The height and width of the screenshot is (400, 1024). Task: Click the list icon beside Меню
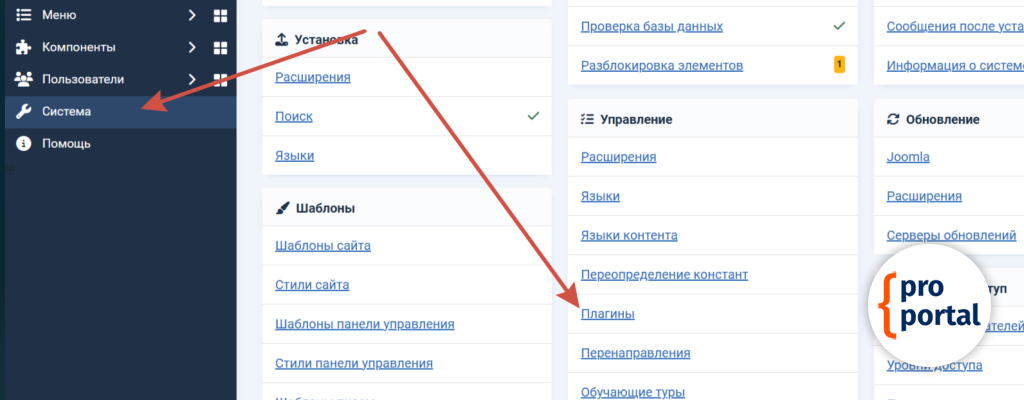point(23,15)
